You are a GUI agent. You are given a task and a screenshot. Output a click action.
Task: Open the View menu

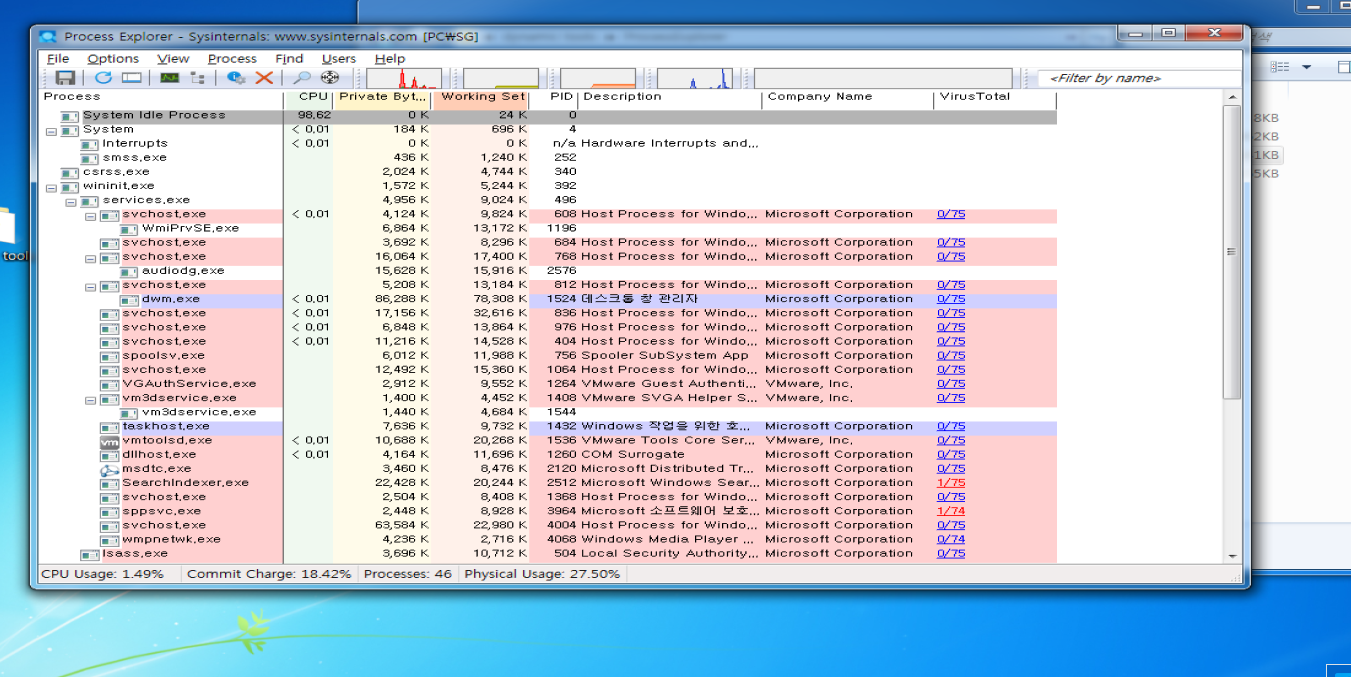click(173, 59)
